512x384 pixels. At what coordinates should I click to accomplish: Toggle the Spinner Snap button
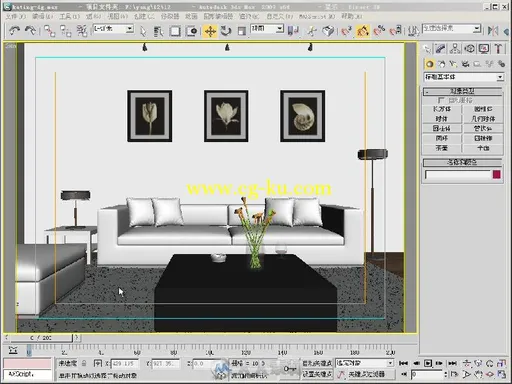pyautogui.click(x=396, y=31)
